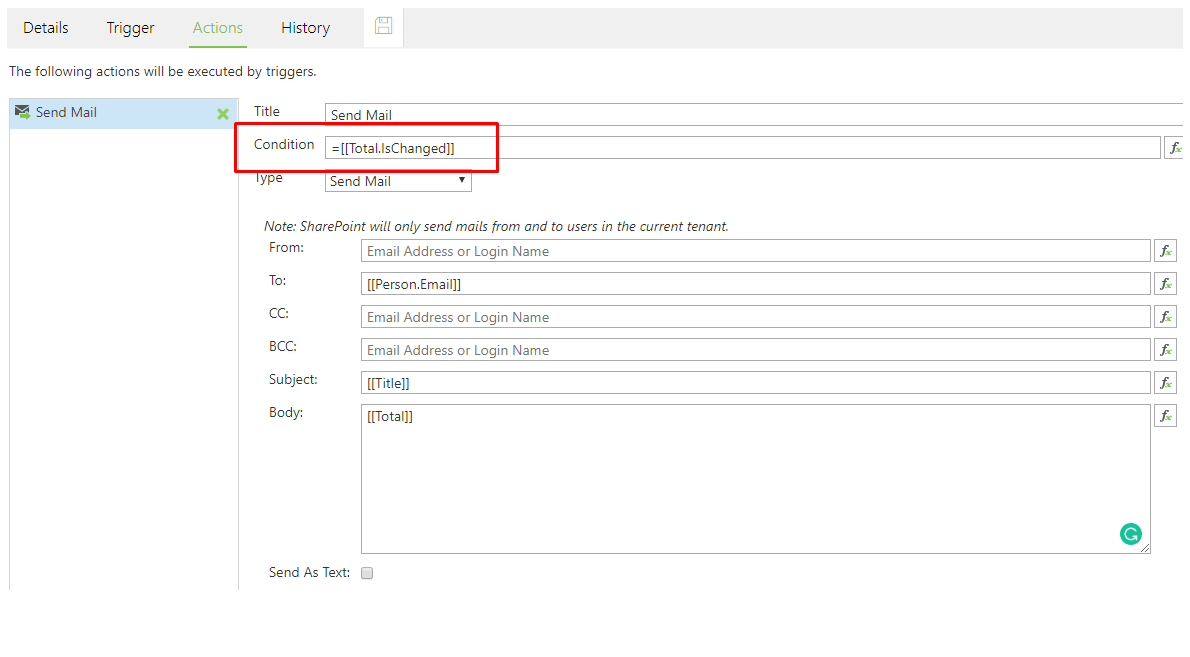
Task: Click into the Body text area
Action: coord(755,478)
